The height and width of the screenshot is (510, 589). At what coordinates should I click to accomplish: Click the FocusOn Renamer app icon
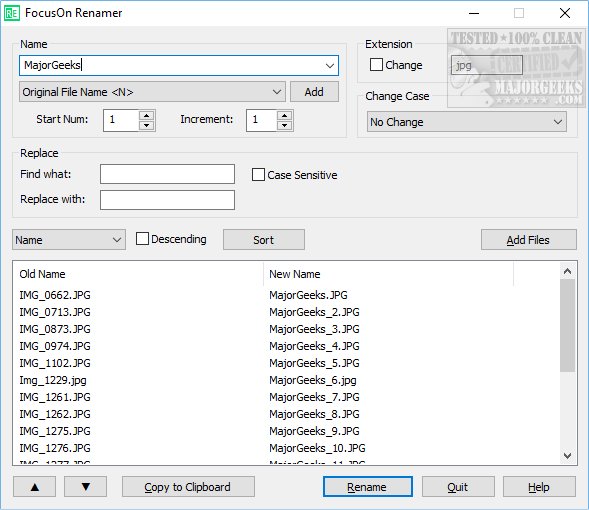(x=11, y=14)
